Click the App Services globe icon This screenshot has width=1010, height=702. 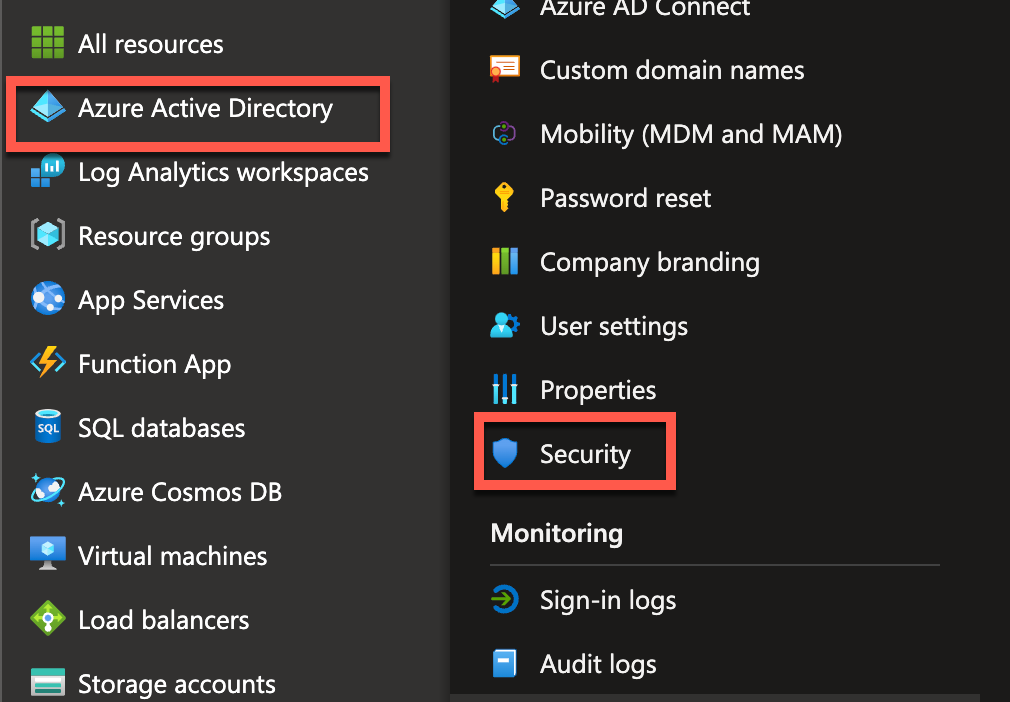pos(48,300)
